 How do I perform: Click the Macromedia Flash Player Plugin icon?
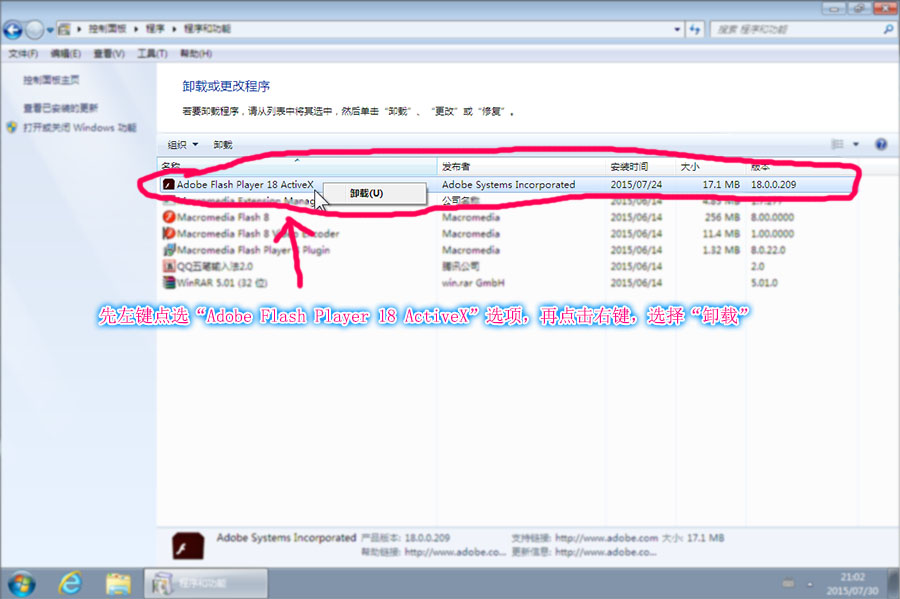pos(169,250)
